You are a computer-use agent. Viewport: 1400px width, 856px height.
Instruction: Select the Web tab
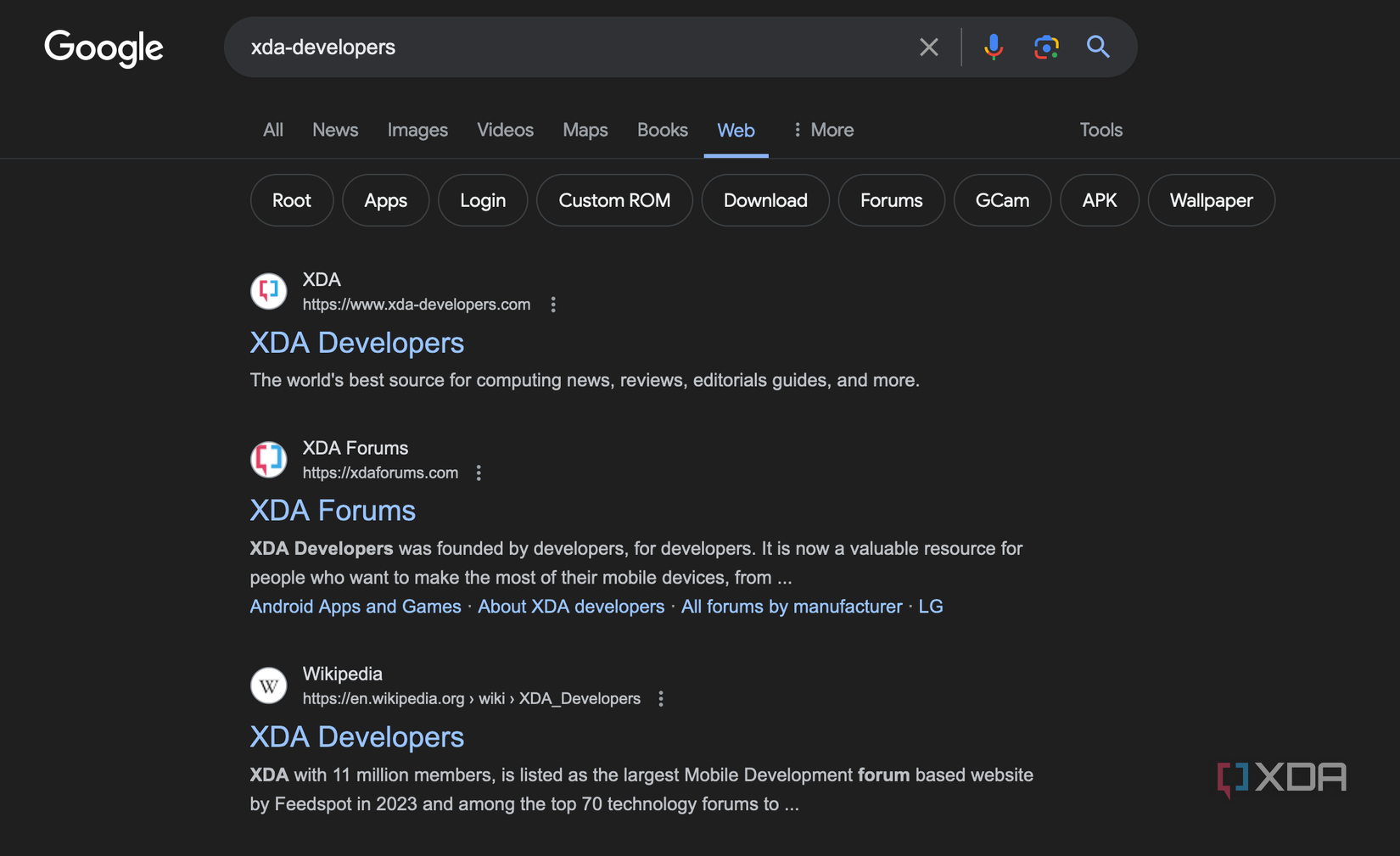(736, 131)
